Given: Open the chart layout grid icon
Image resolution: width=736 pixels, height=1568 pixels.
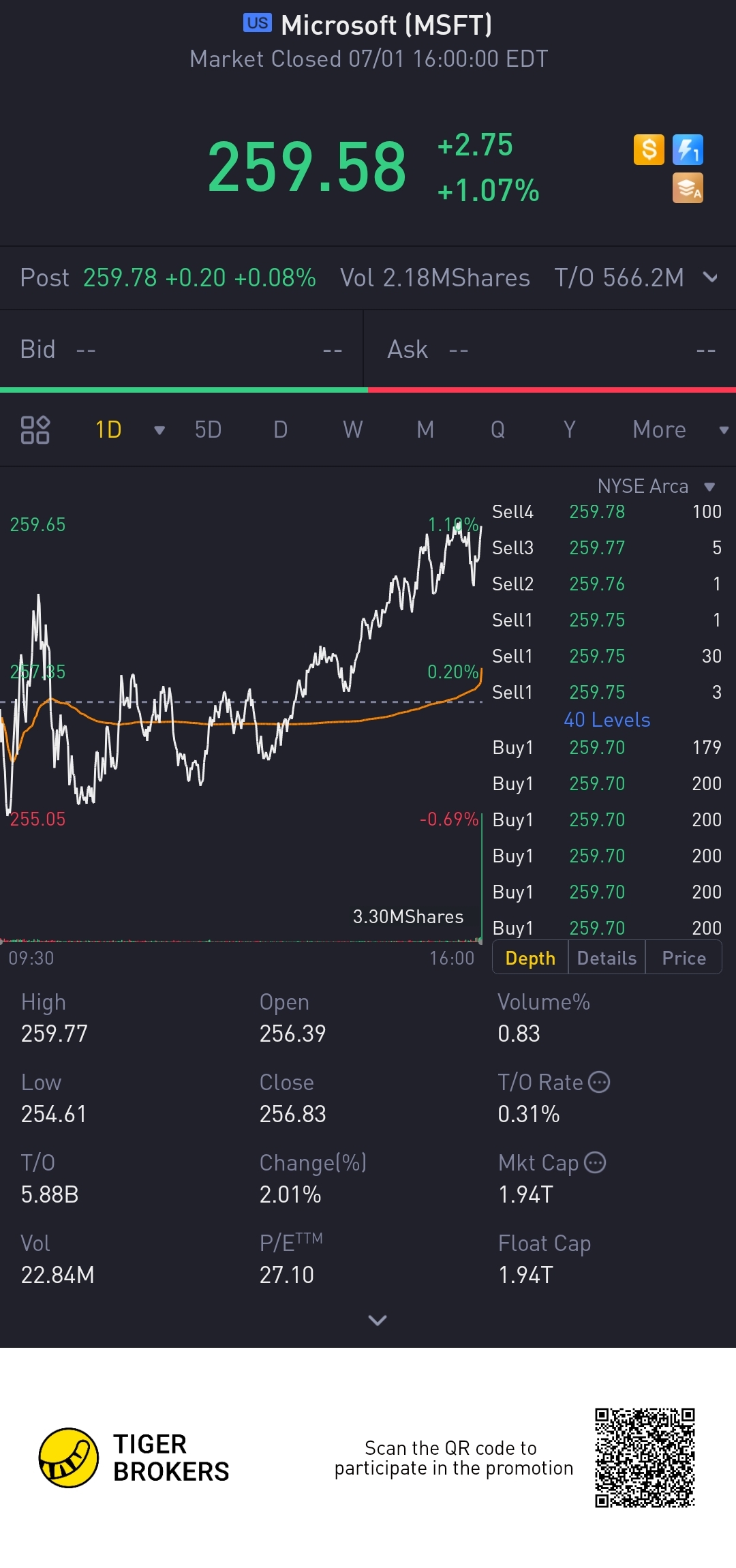Looking at the screenshot, I should [35, 429].
